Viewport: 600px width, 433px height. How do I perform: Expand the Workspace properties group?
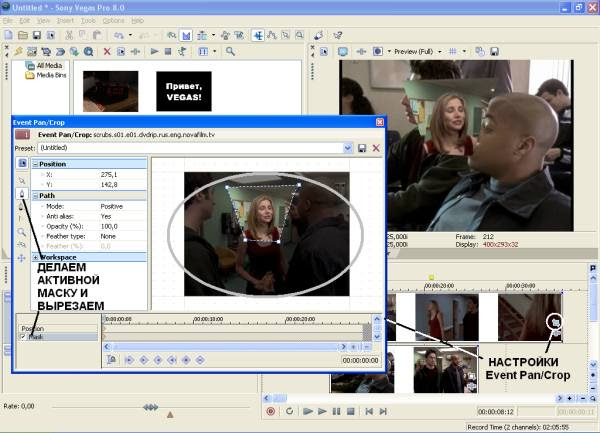(35, 257)
